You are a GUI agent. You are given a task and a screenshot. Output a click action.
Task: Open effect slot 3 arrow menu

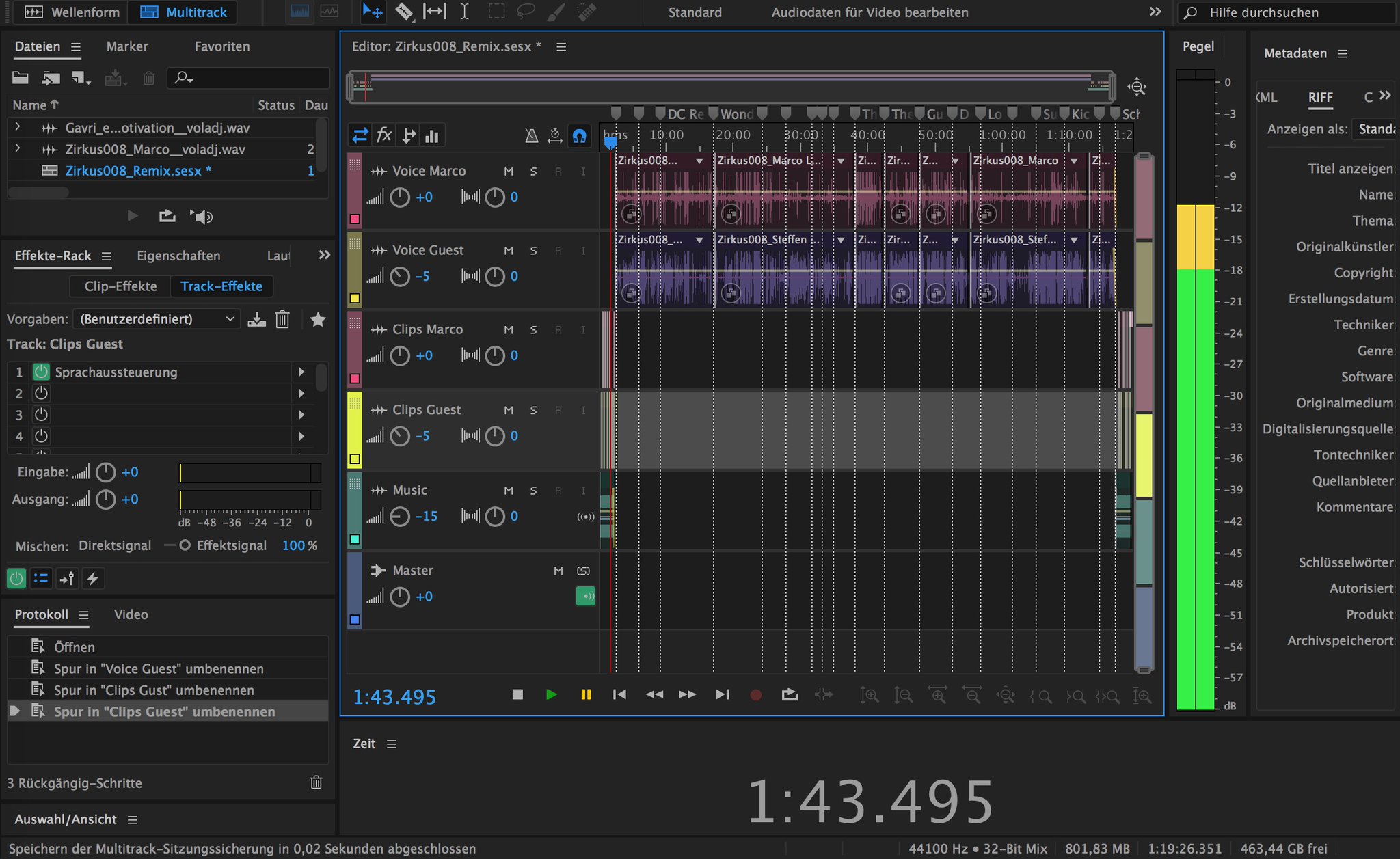(x=301, y=415)
